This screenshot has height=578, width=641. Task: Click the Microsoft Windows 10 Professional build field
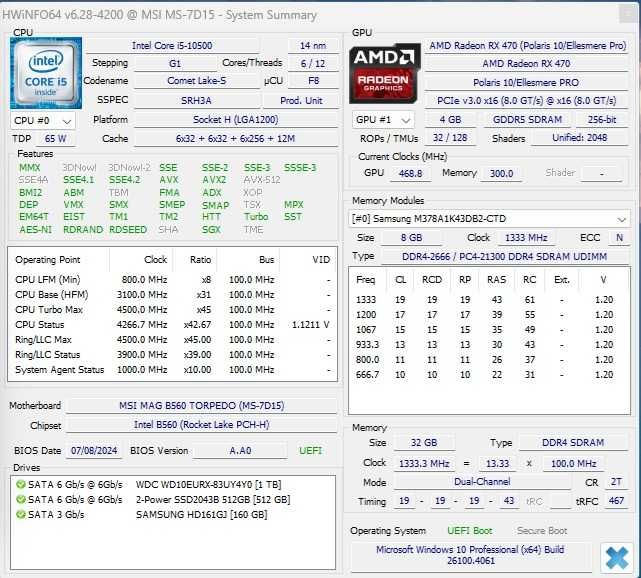coord(470,555)
